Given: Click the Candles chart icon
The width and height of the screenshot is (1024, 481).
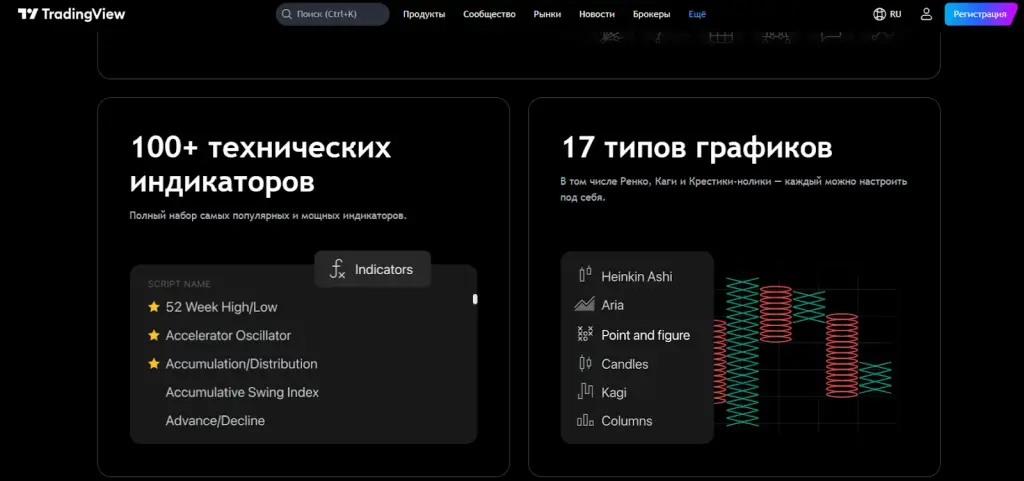Looking at the screenshot, I should tap(585, 363).
